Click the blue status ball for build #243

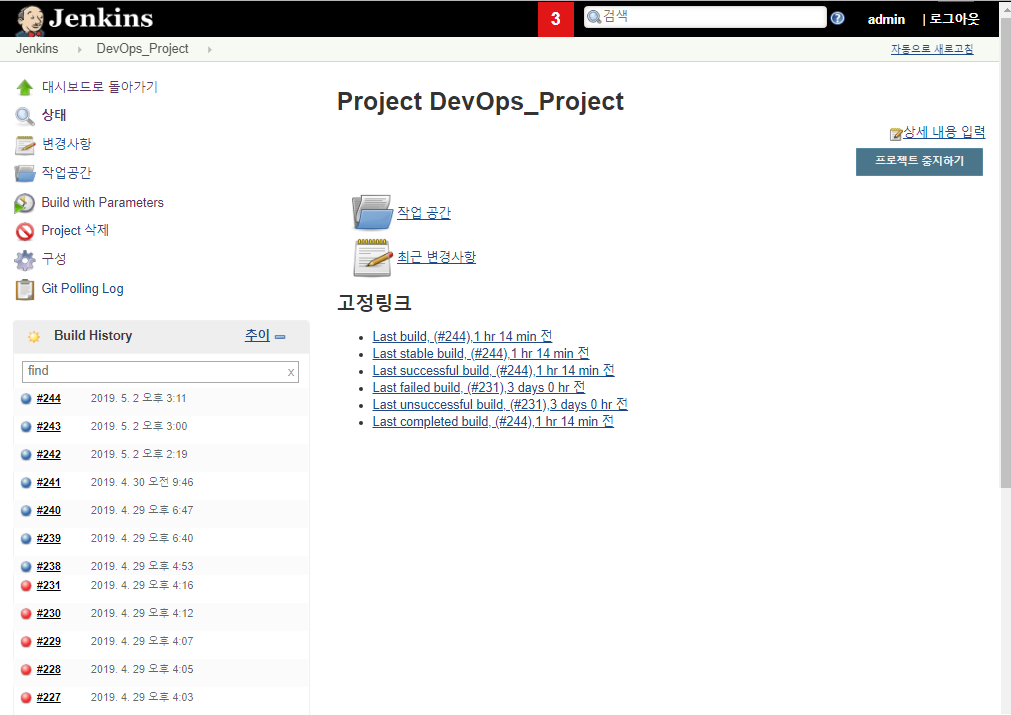[26, 426]
